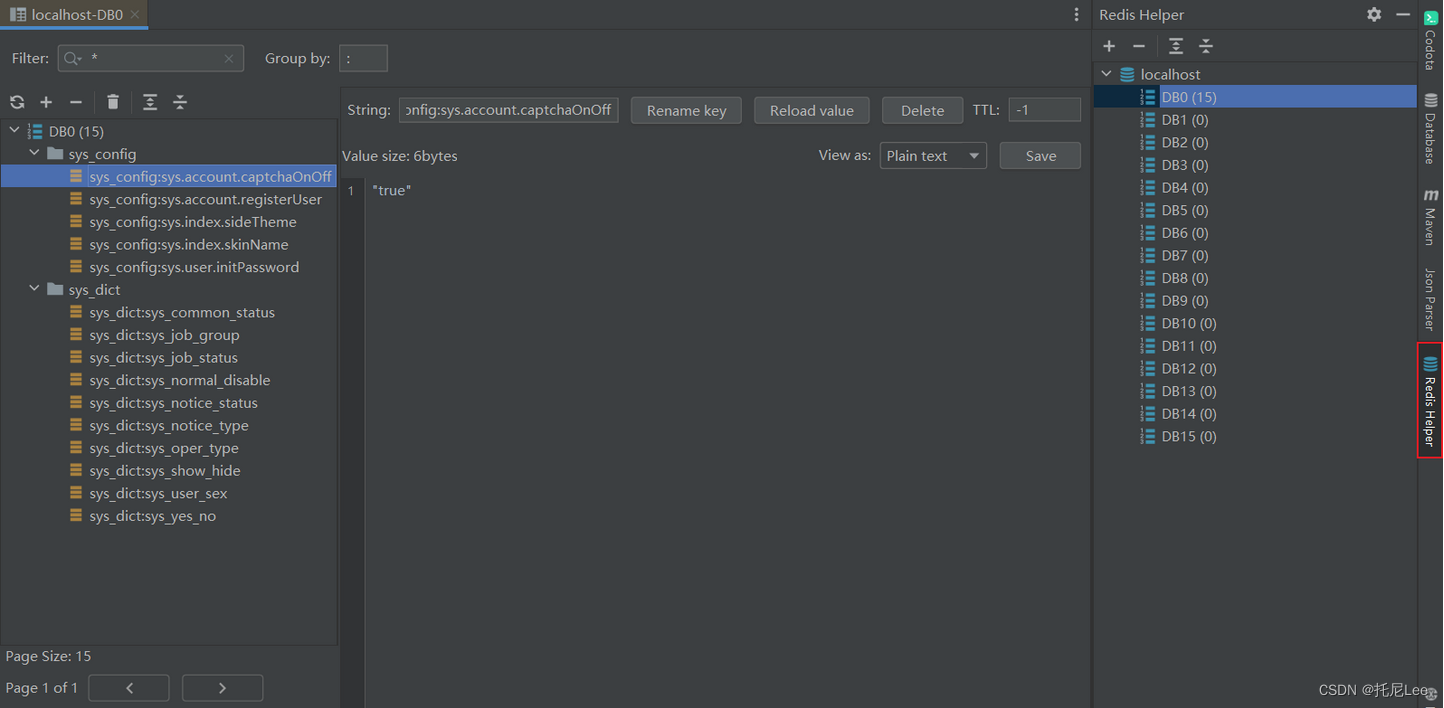Add a new key with plus icon

click(46, 102)
